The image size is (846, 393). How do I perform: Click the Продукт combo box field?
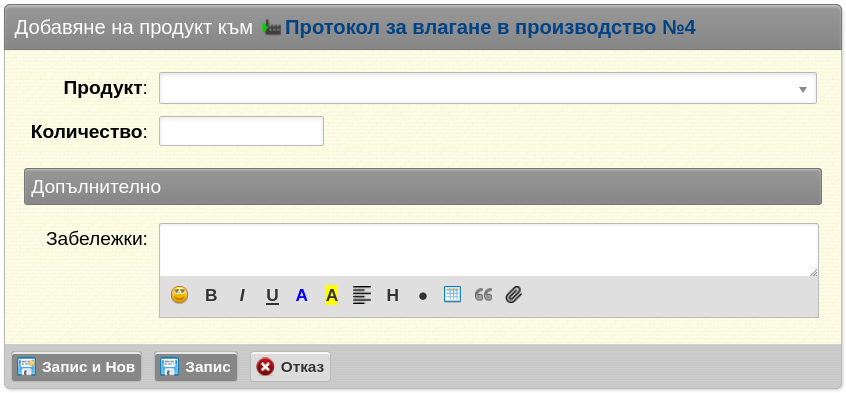[x=488, y=88]
